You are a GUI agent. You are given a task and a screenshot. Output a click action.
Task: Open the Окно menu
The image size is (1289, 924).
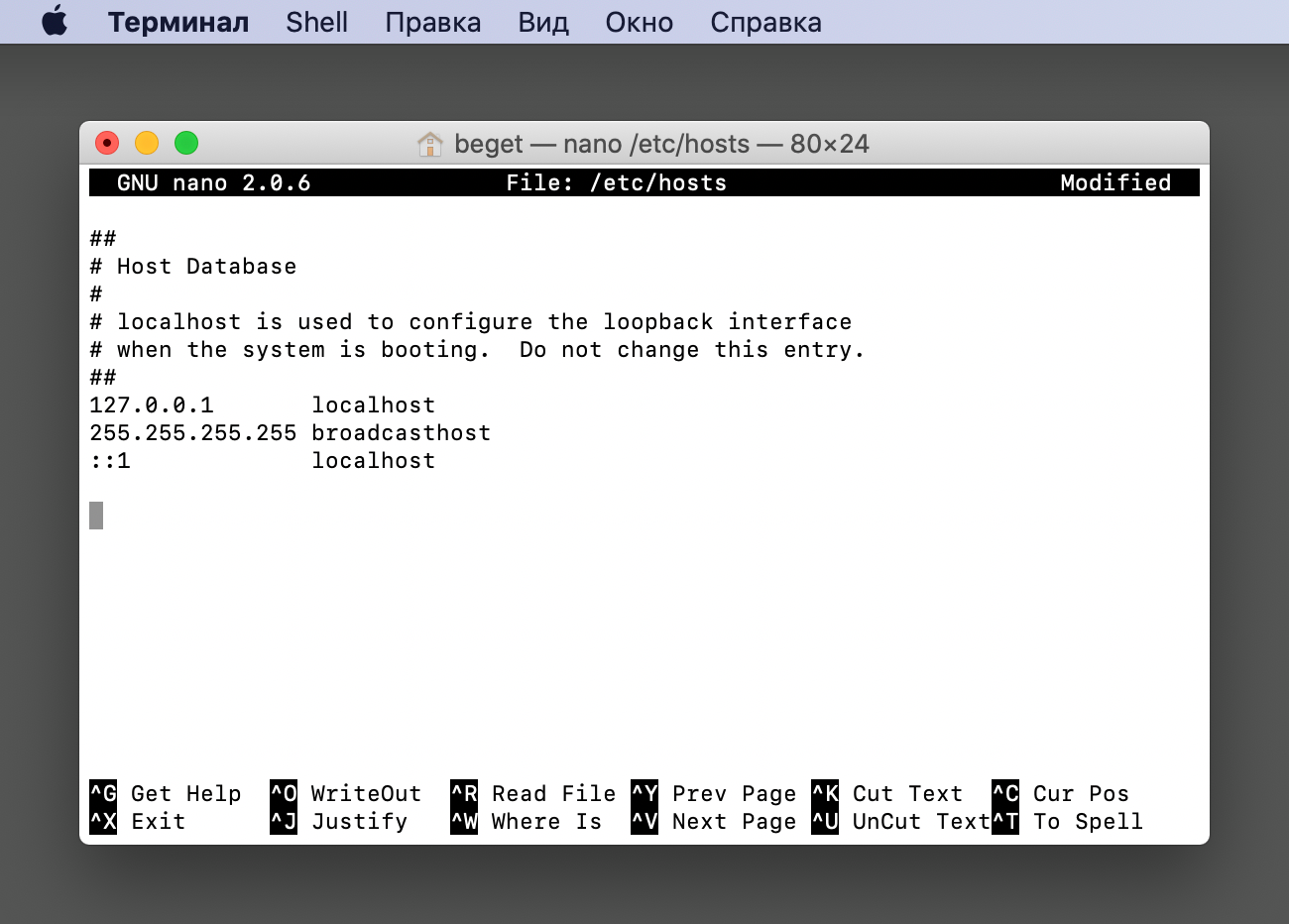click(x=639, y=22)
